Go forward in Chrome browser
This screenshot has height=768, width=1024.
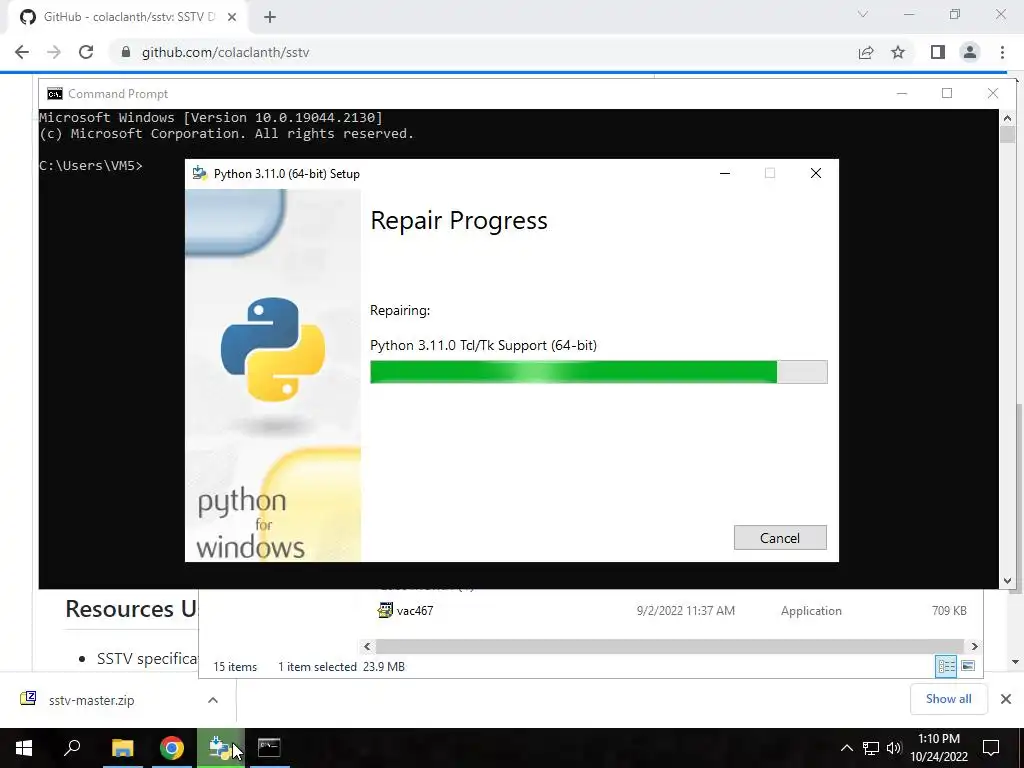point(54,52)
